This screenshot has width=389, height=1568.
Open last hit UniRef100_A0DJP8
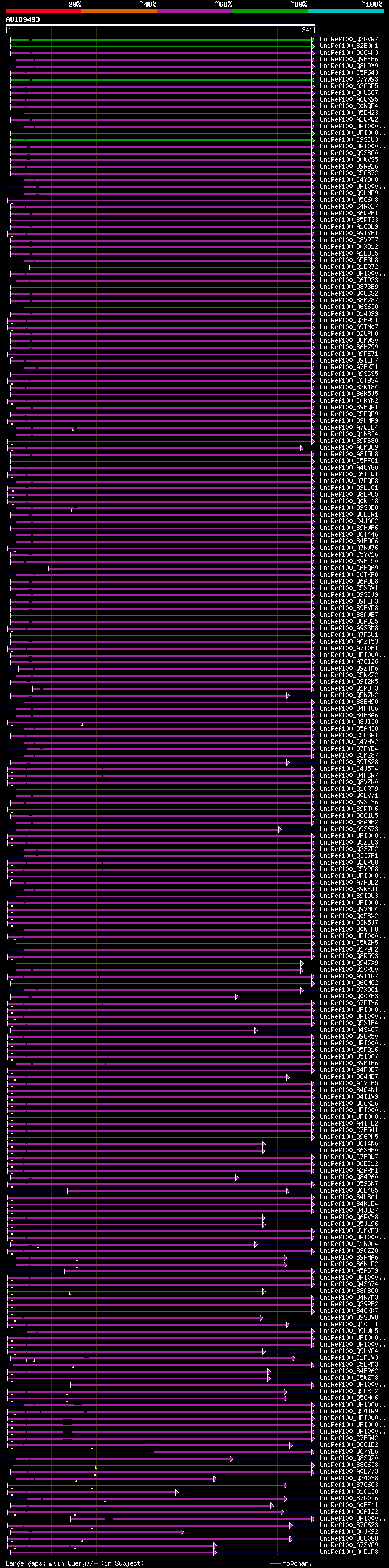pos(349,1553)
